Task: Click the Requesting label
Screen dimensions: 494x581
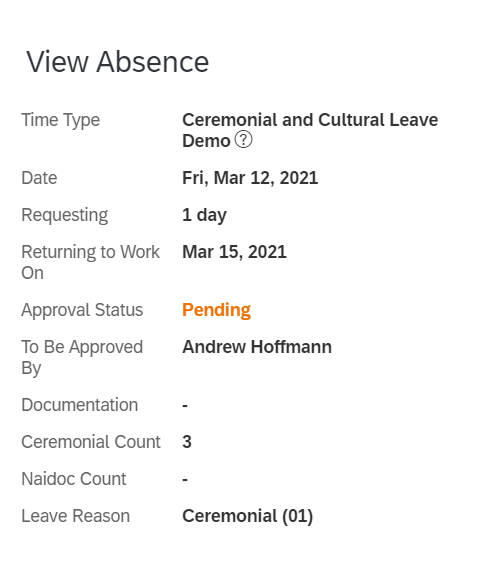Action: (64, 215)
